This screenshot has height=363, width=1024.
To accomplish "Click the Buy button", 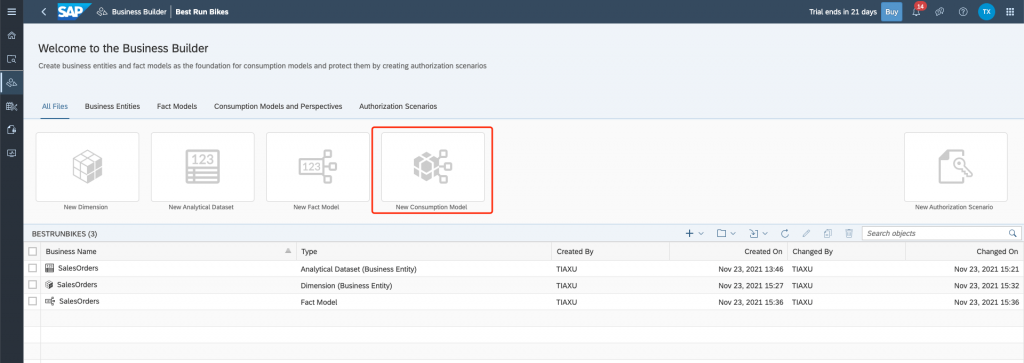I will click(x=891, y=12).
